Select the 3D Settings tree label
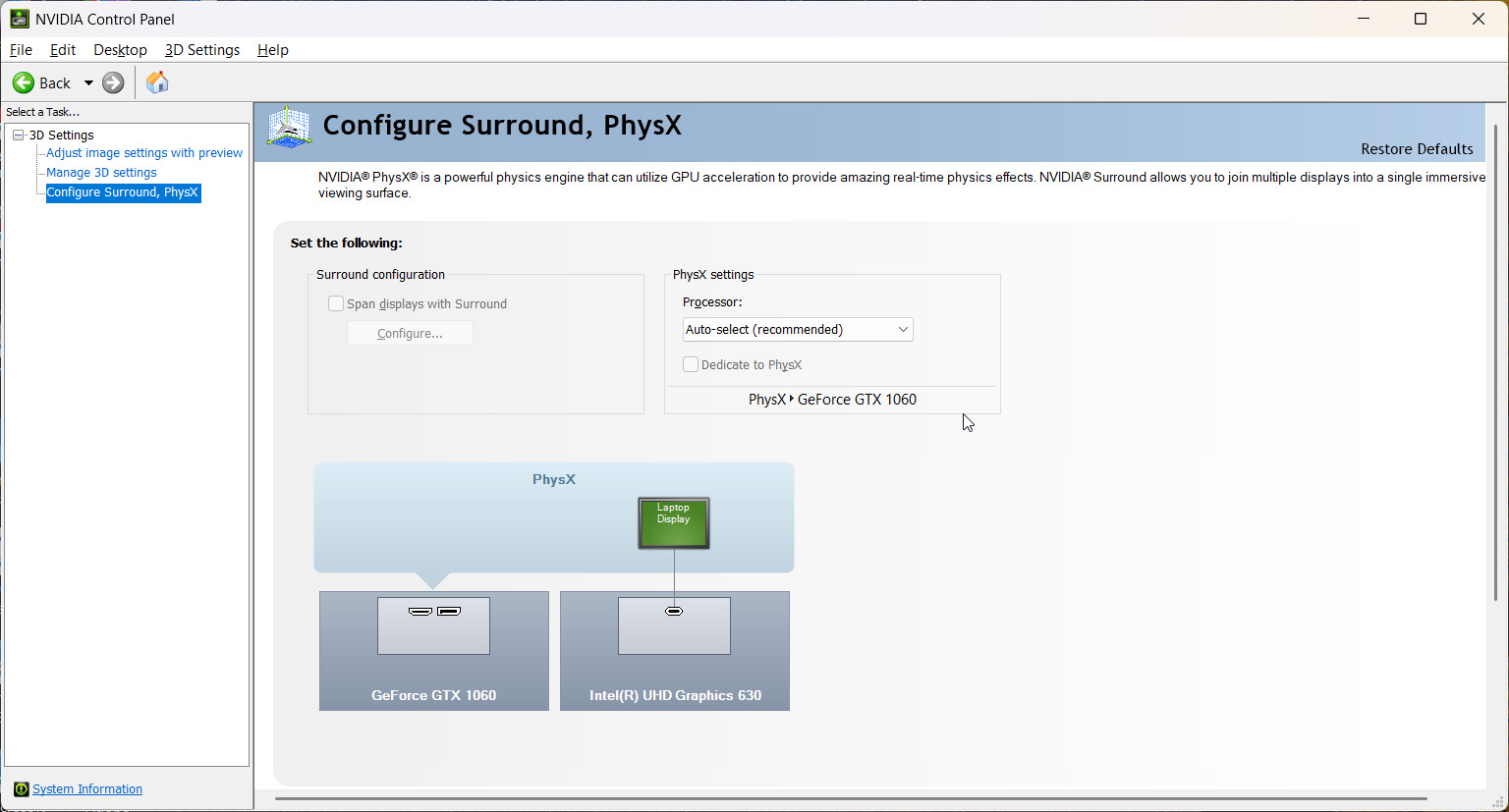Viewport: 1509px width, 812px height. (x=62, y=135)
